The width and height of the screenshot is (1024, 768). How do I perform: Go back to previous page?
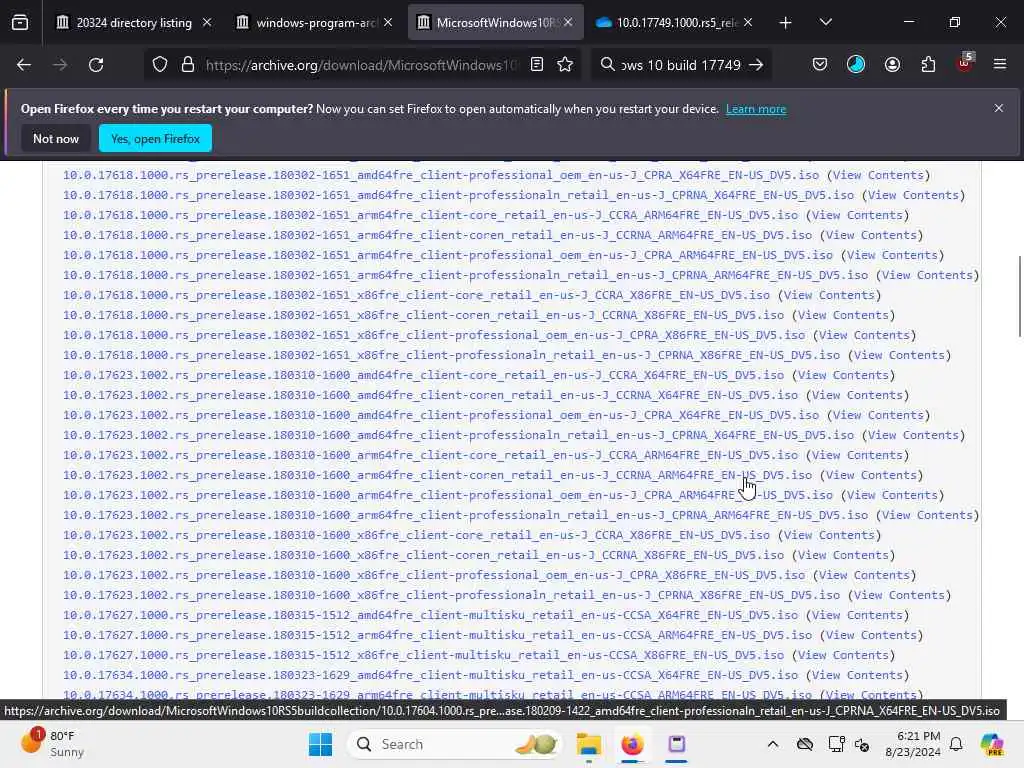[x=24, y=65]
